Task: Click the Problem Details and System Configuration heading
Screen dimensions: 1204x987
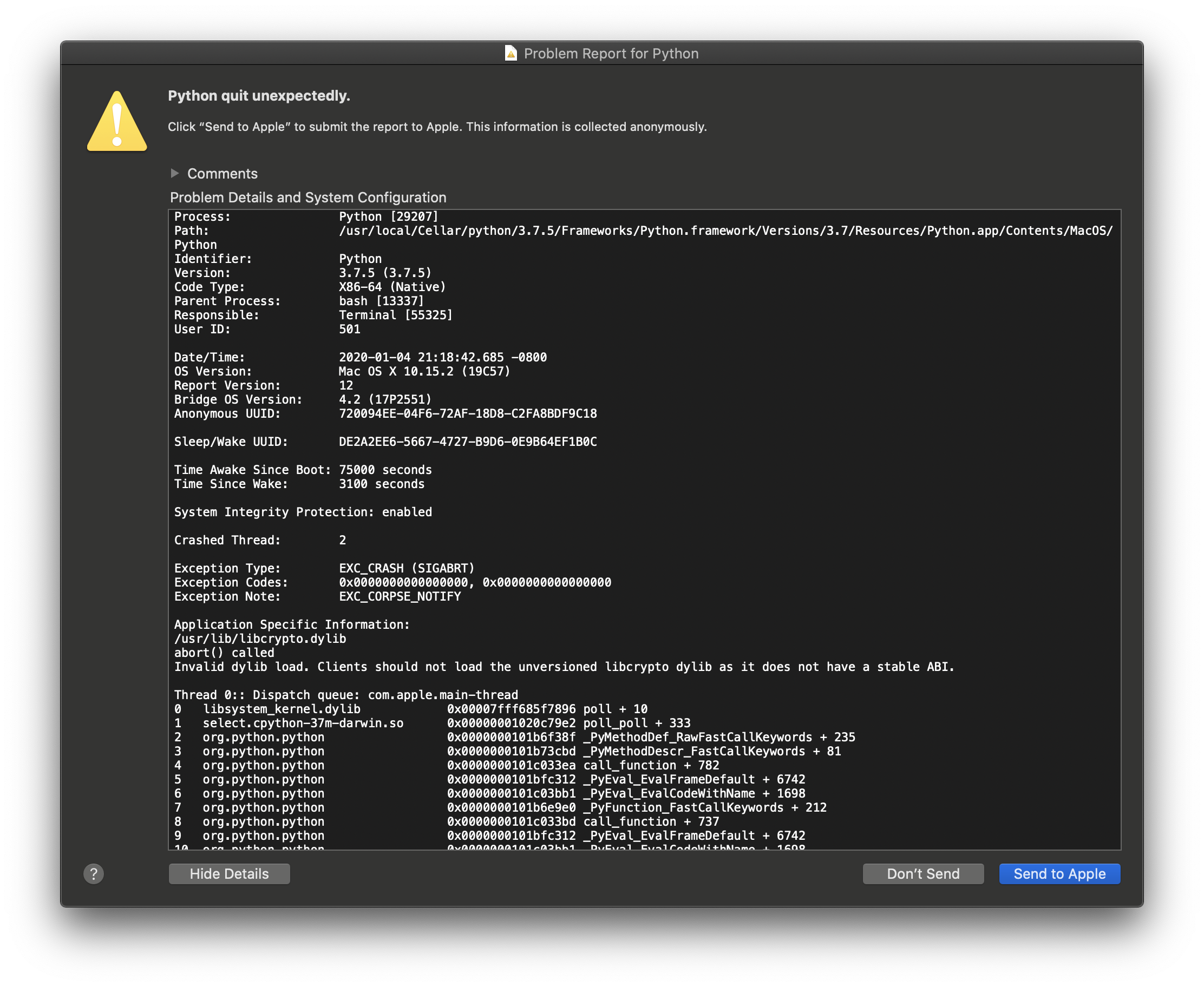Action: pos(308,198)
